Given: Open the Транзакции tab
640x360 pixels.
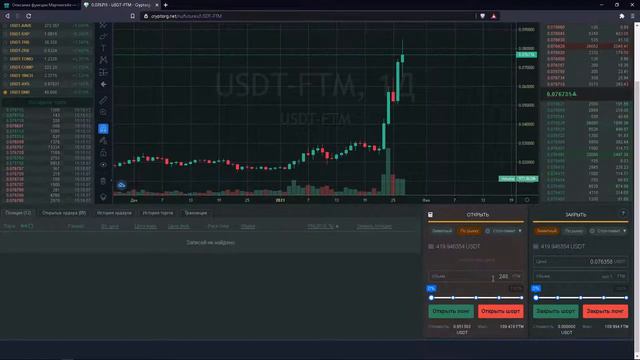Looking at the screenshot, I should 196,213.
